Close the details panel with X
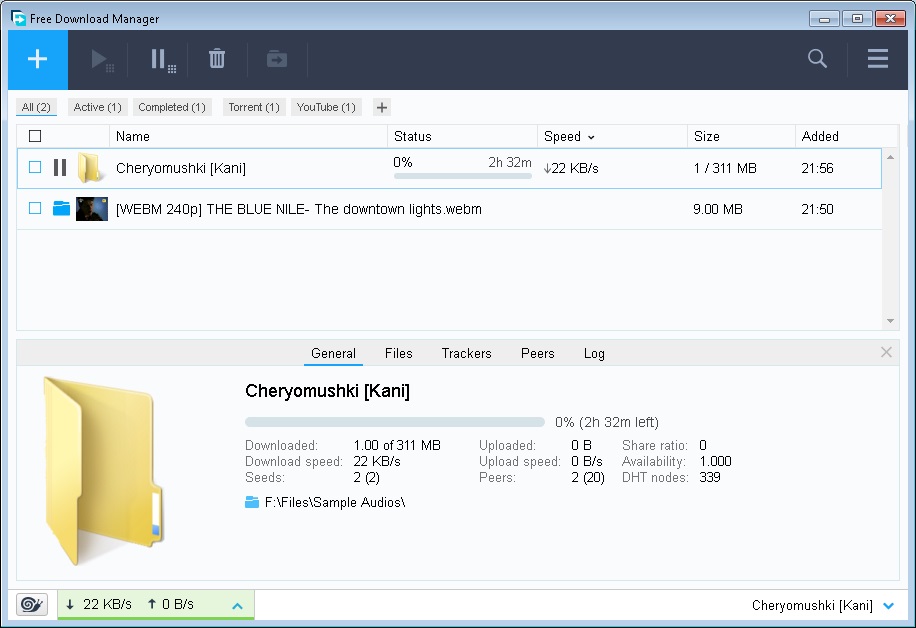The width and height of the screenshot is (916, 628). pos(886,352)
